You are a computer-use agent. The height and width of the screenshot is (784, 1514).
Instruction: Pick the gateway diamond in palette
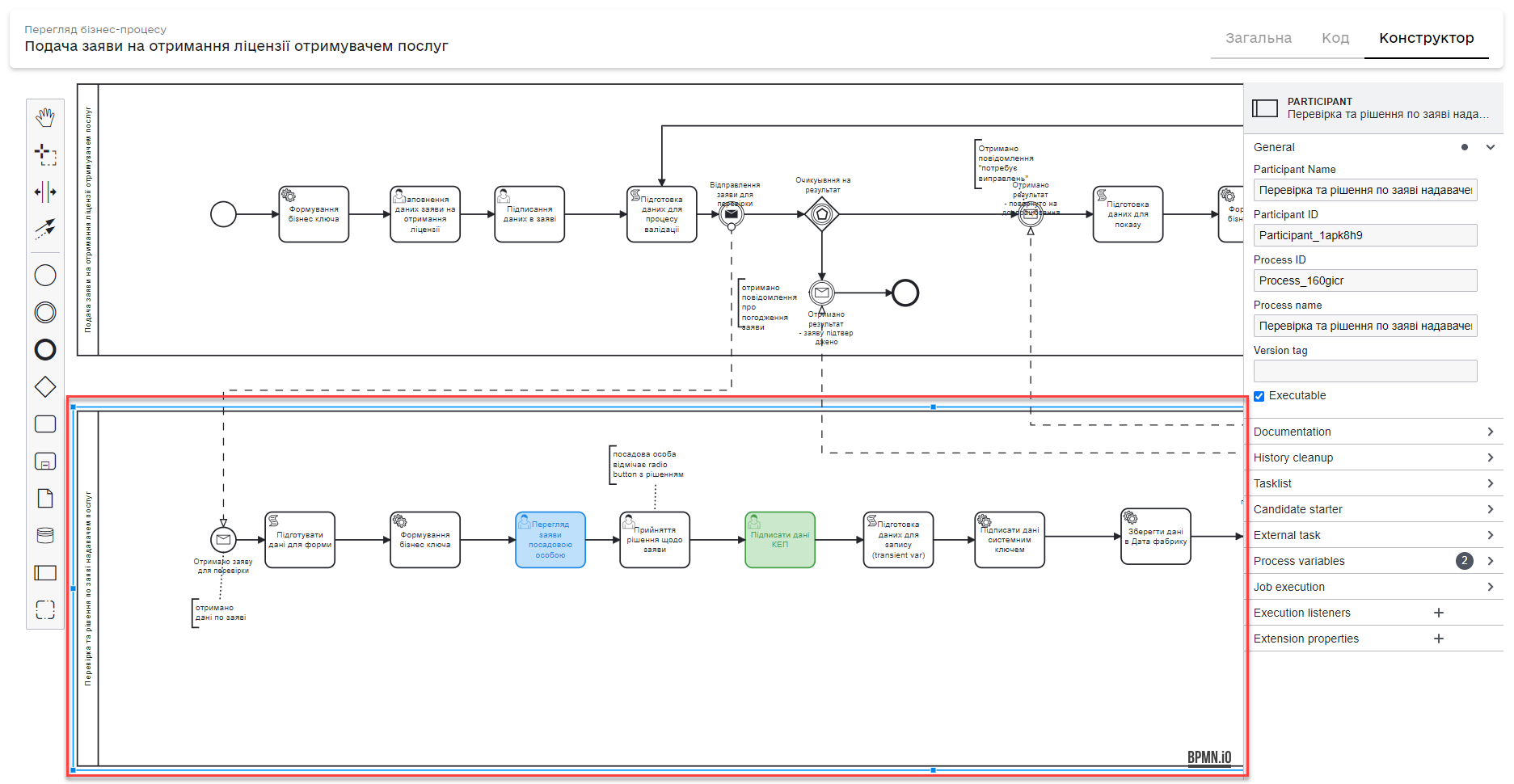(45, 387)
